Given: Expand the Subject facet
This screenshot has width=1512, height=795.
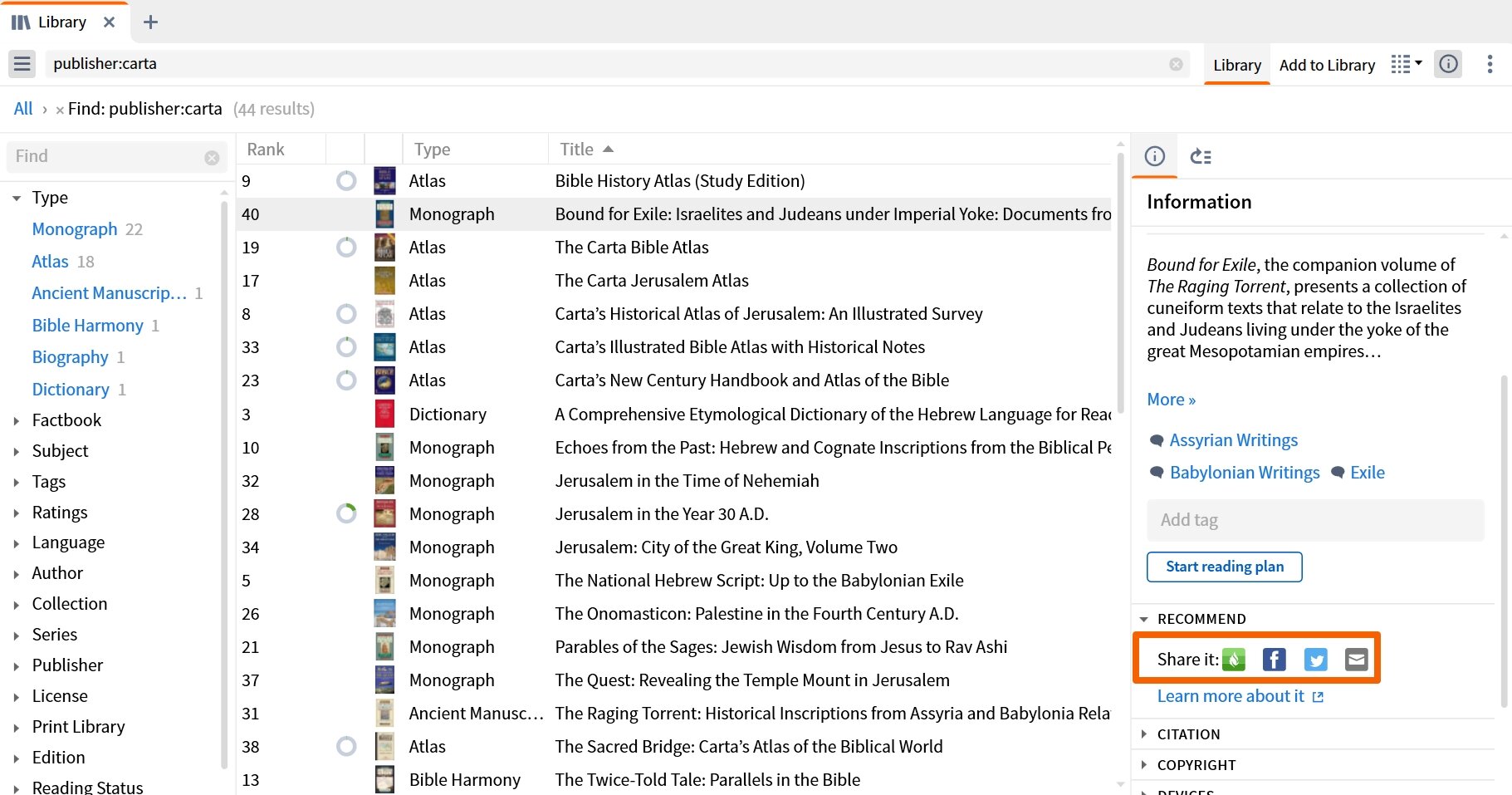Looking at the screenshot, I should 16,452.
